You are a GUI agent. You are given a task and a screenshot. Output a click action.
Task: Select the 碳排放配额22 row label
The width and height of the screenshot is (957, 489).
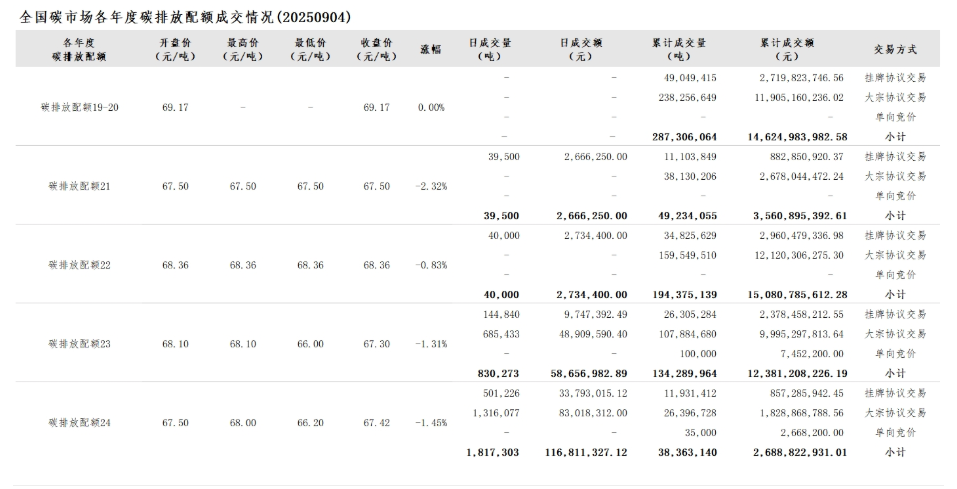[x=79, y=265]
